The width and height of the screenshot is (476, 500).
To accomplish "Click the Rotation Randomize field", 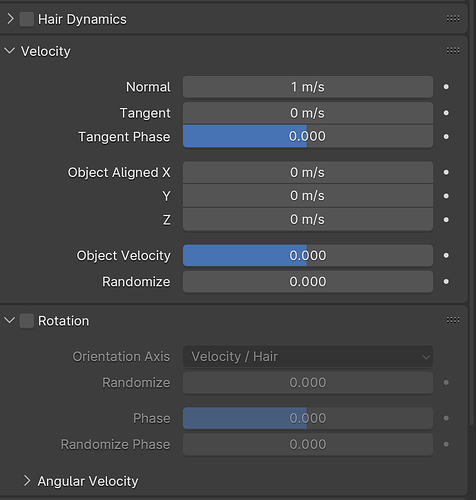I will click(308, 383).
